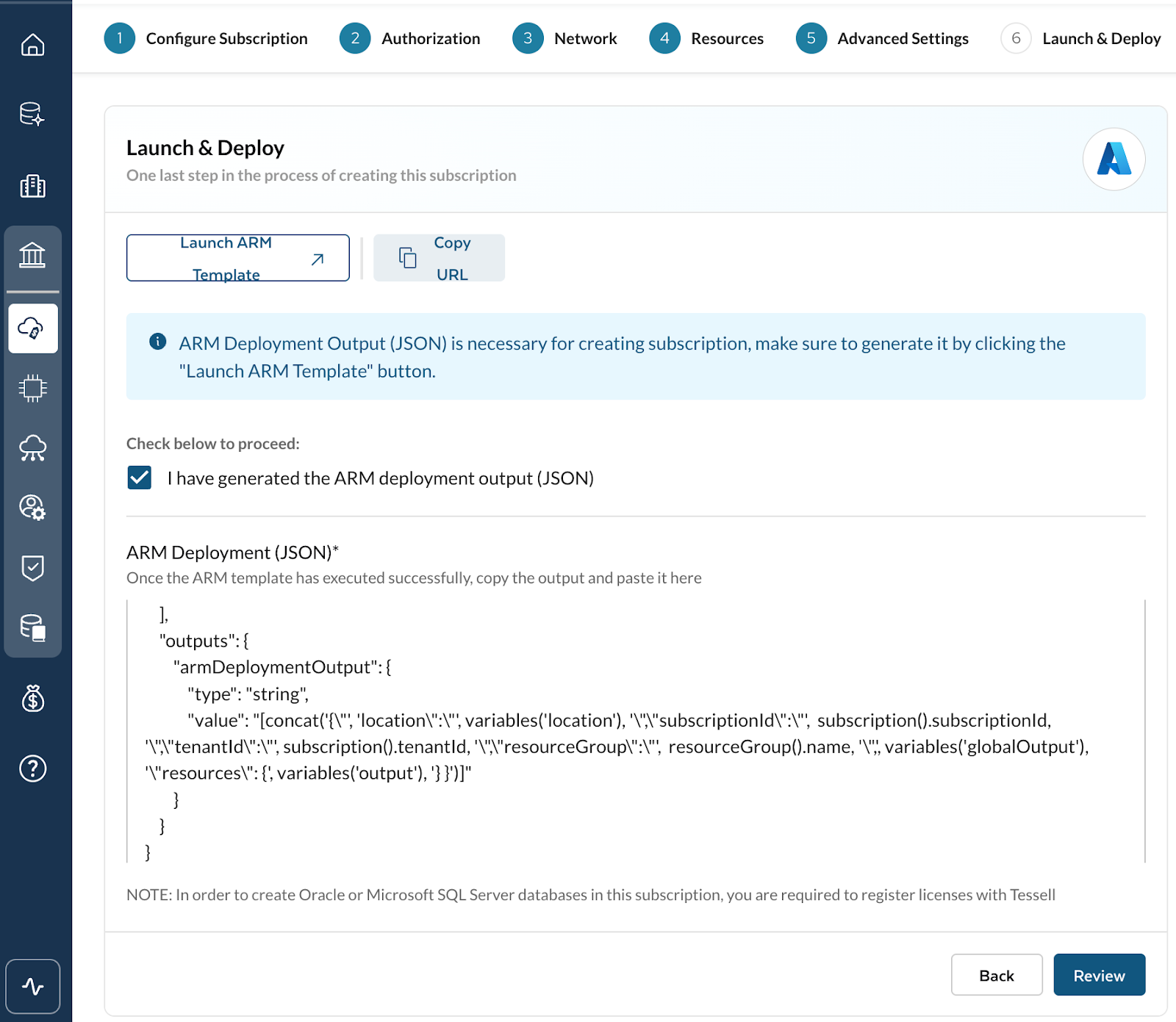The image size is (1176, 1022).
Task: Click the Back button
Action: pos(996,975)
